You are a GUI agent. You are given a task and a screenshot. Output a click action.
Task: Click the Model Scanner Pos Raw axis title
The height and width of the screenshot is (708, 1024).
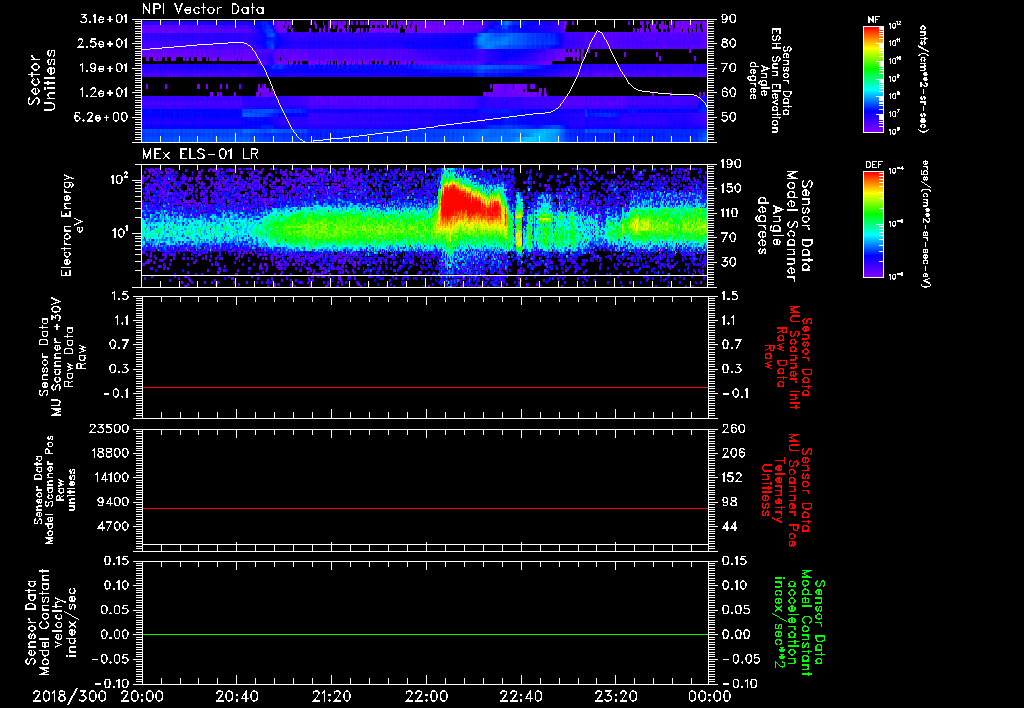point(54,490)
